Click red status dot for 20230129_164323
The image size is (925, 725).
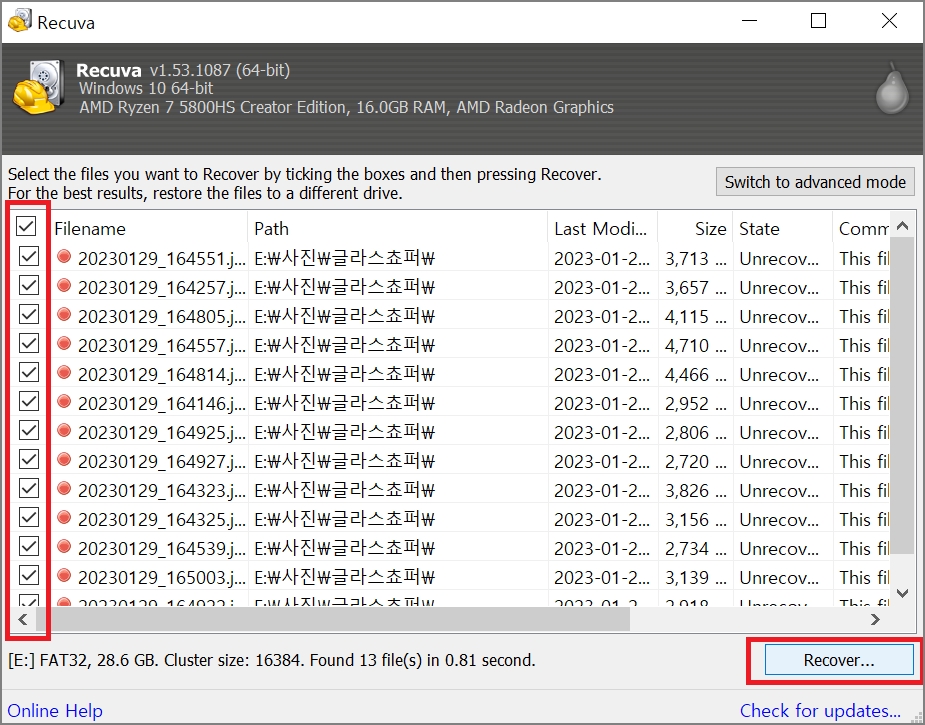64,488
